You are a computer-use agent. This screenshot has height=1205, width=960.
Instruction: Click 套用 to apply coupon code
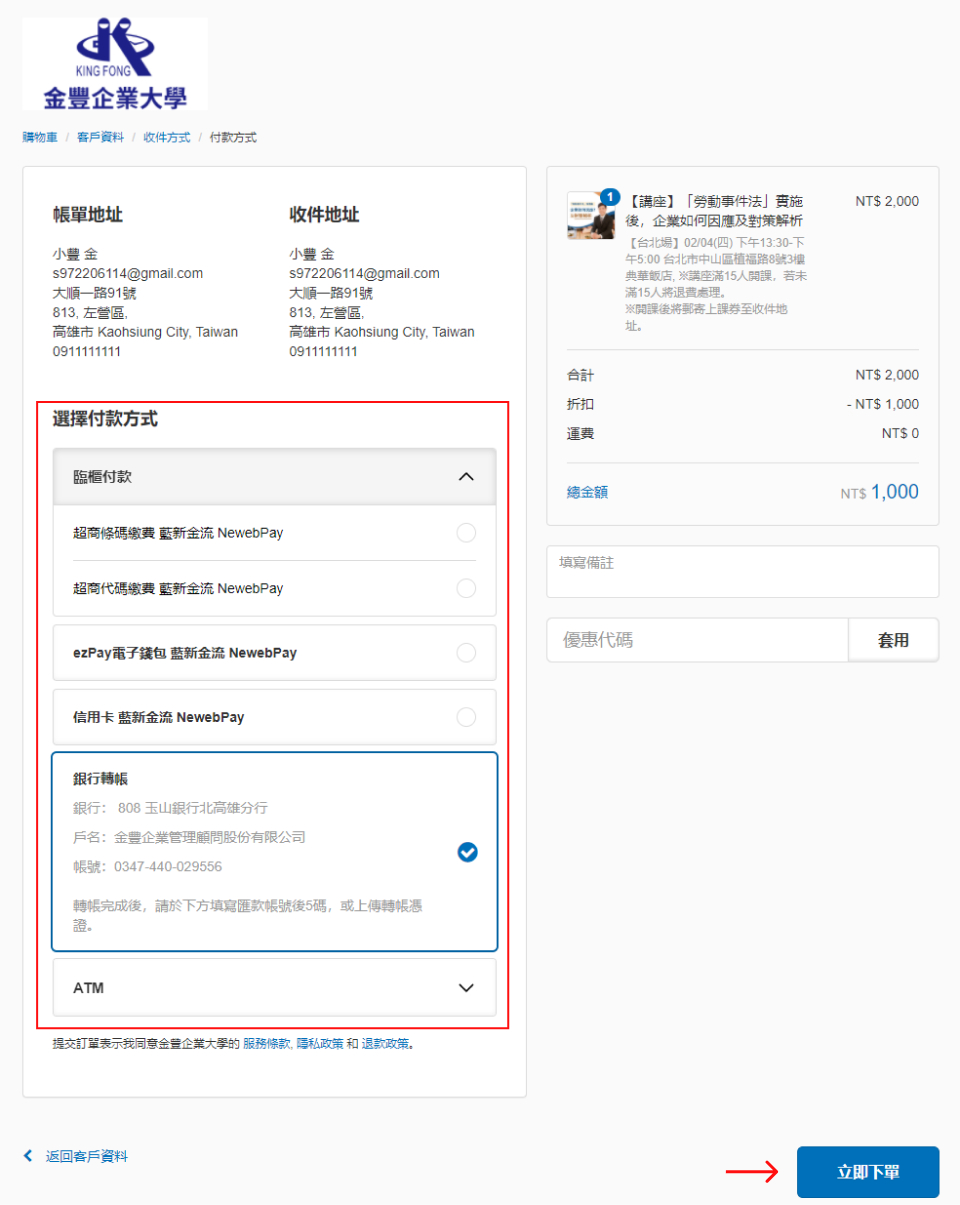(x=893, y=640)
